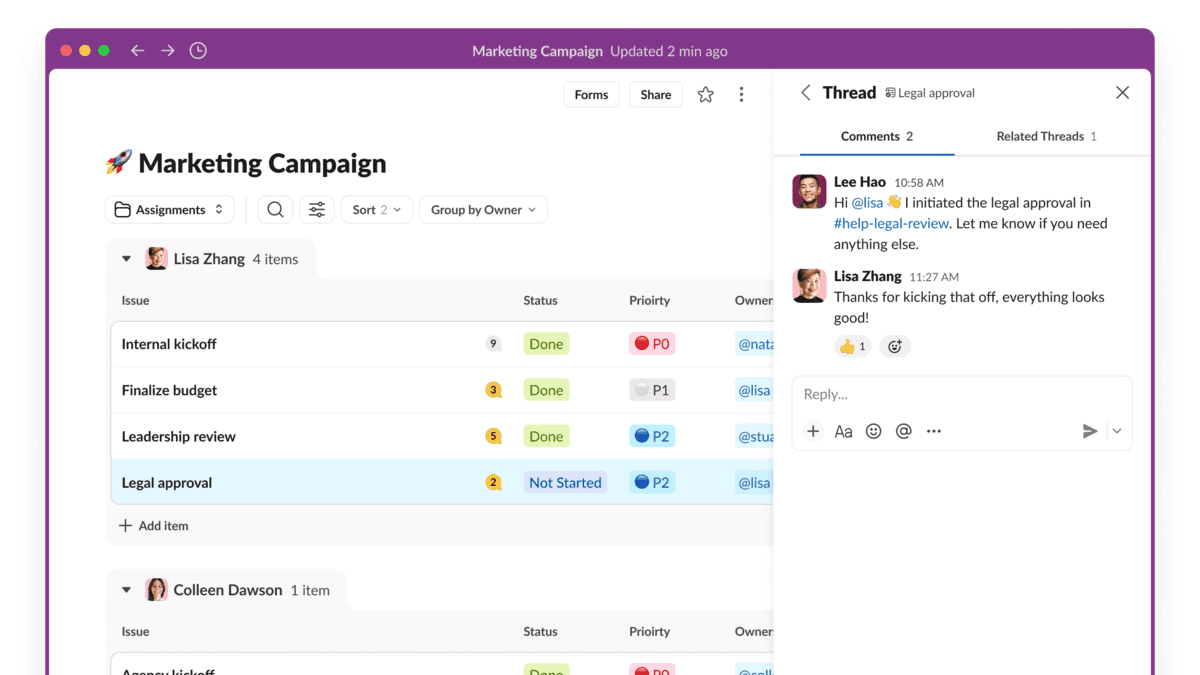Open comment badge on Legal approval row
This screenshot has height=675, width=1200.
[493, 482]
